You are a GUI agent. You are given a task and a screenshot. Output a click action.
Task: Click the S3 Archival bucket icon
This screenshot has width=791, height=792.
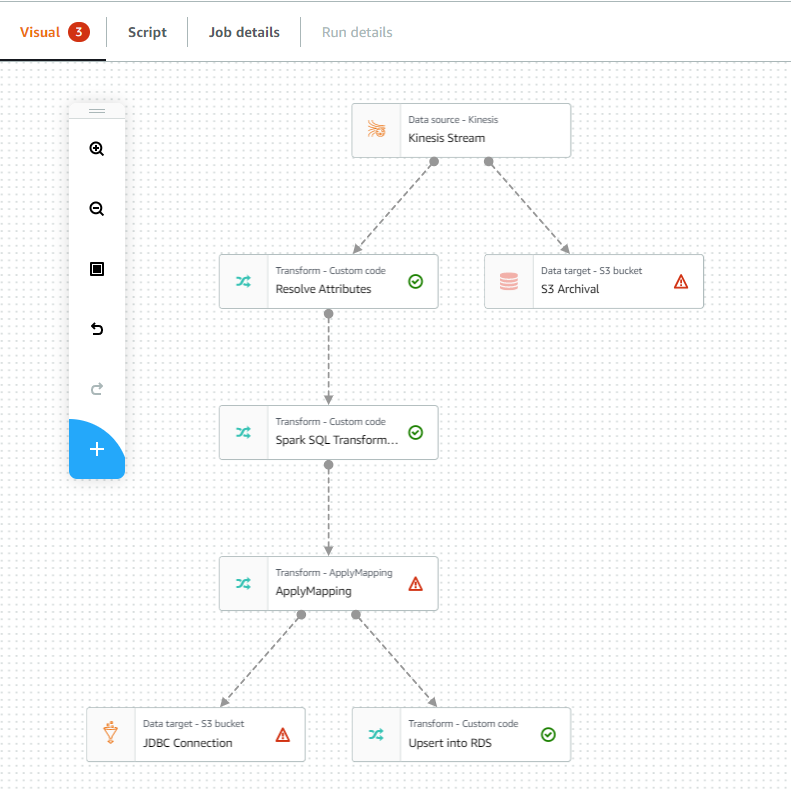coord(509,282)
